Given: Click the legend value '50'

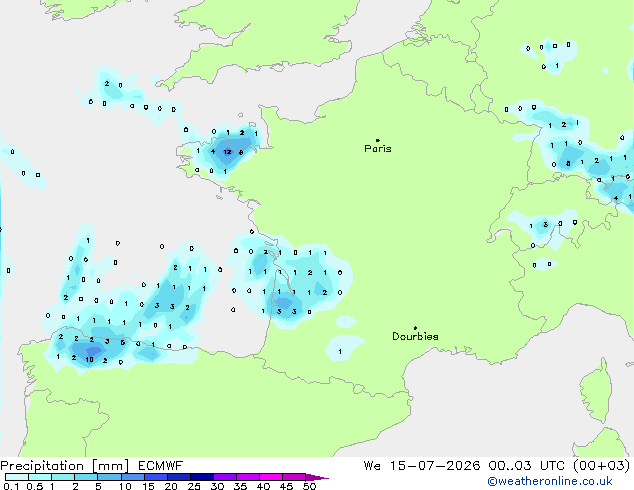Looking at the screenshot, I should click(x=309, y=486).
